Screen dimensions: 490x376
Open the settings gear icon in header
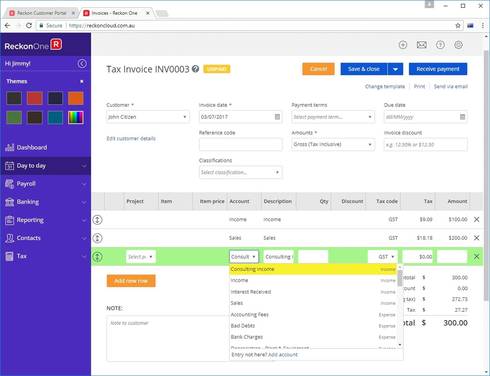[x=458, y=45]
